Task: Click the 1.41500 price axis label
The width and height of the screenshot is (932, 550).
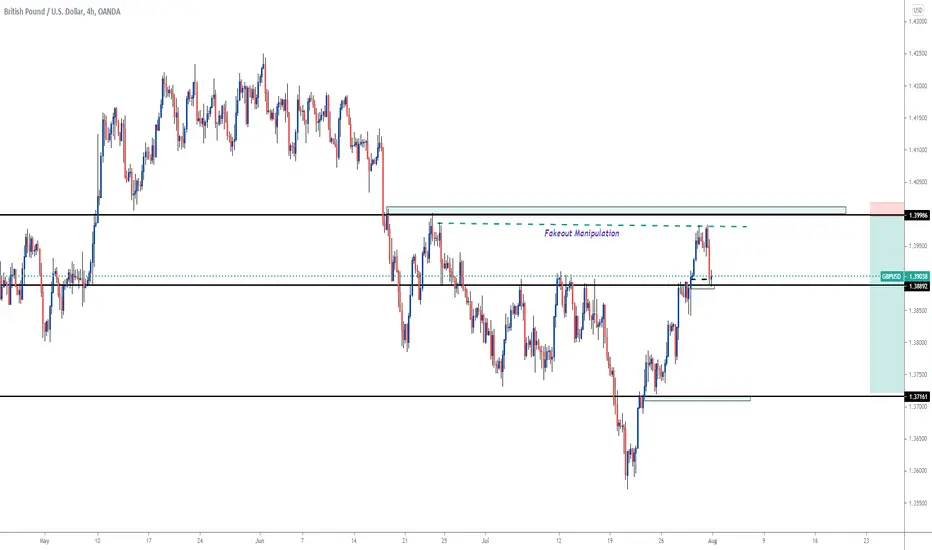Action: pyautogui.click(x=918, y=118)
